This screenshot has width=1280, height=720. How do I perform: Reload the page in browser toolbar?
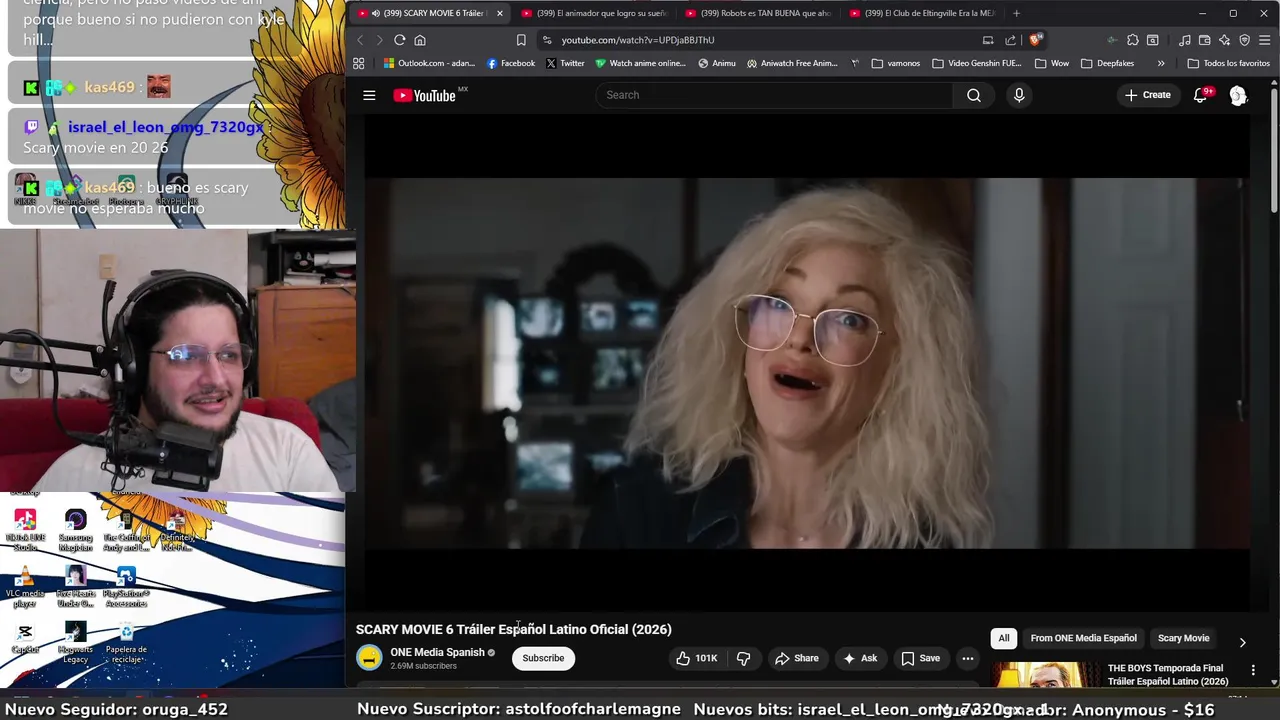point(399,40)
